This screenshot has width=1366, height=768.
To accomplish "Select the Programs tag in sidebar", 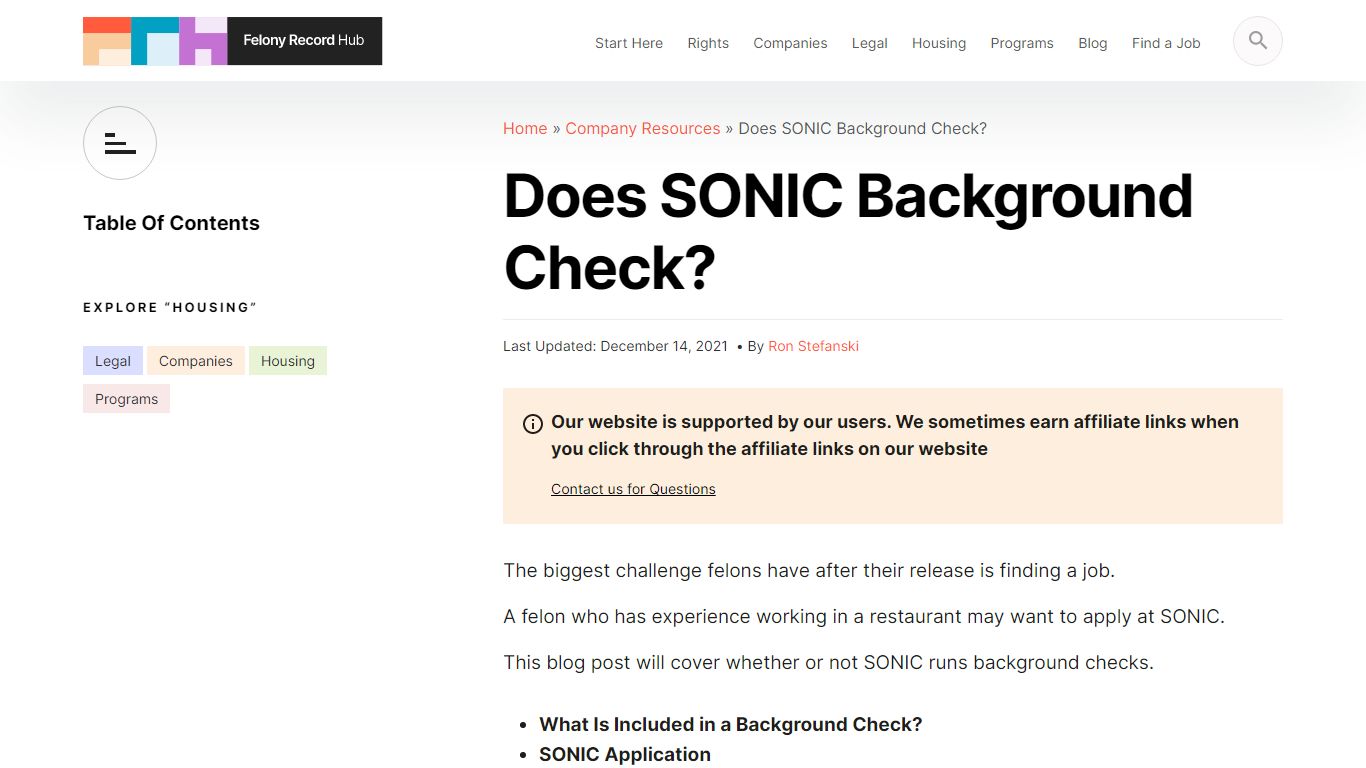I will [x=126, y=399].
